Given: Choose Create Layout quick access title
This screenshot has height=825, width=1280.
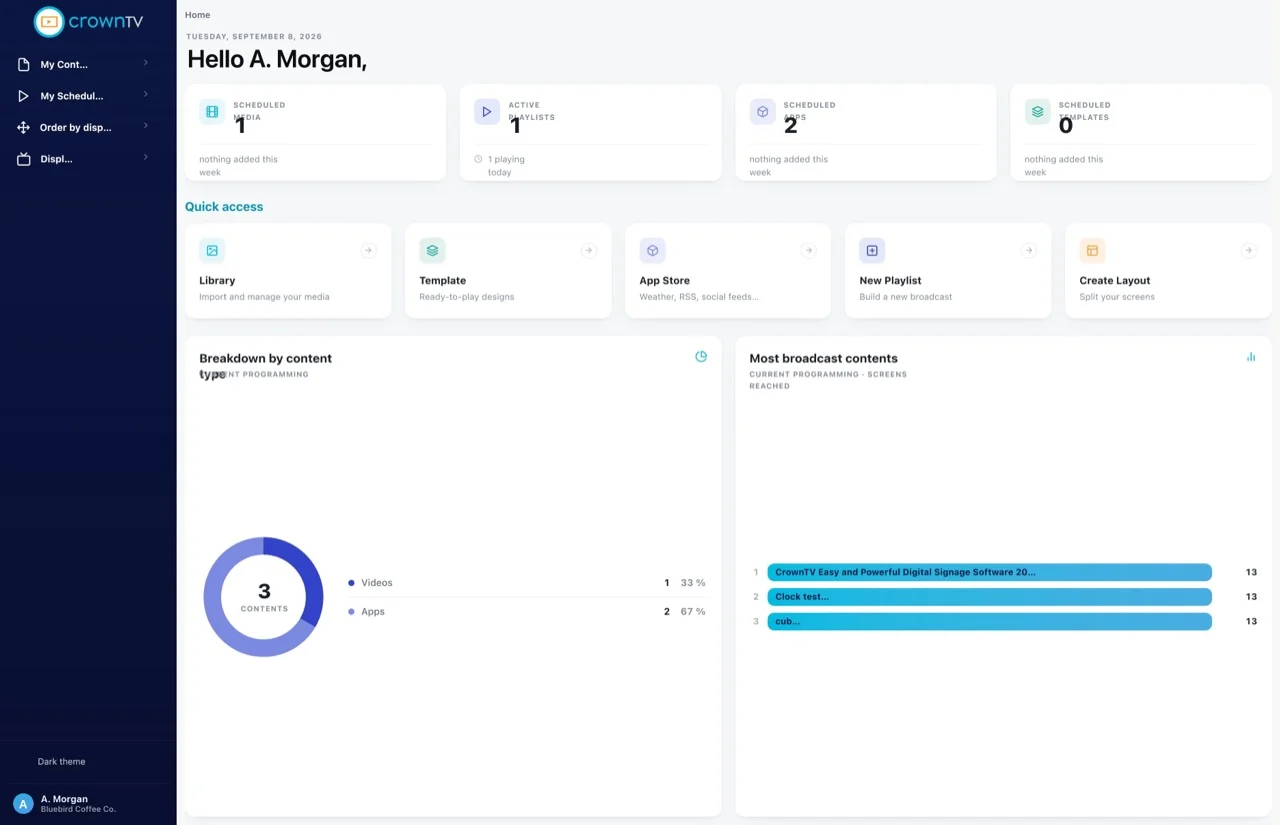Looking at the screenshot, I should [1115, 281].
